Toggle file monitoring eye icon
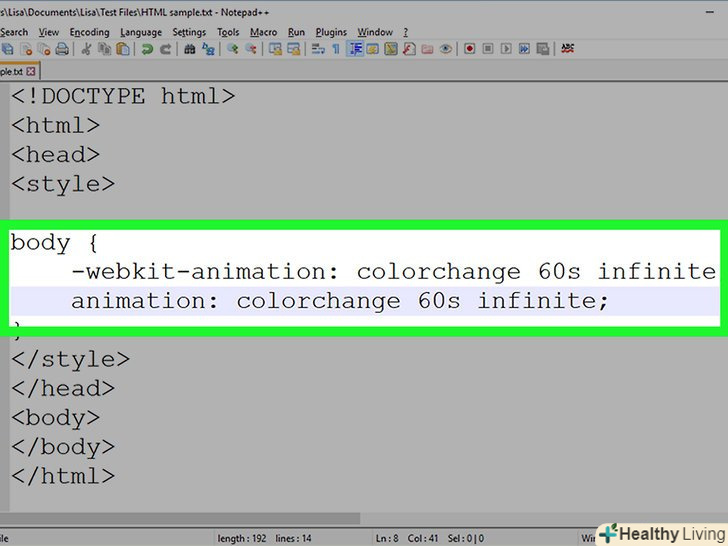The width and height of the screenshot is (728, 546). point(446,49)
